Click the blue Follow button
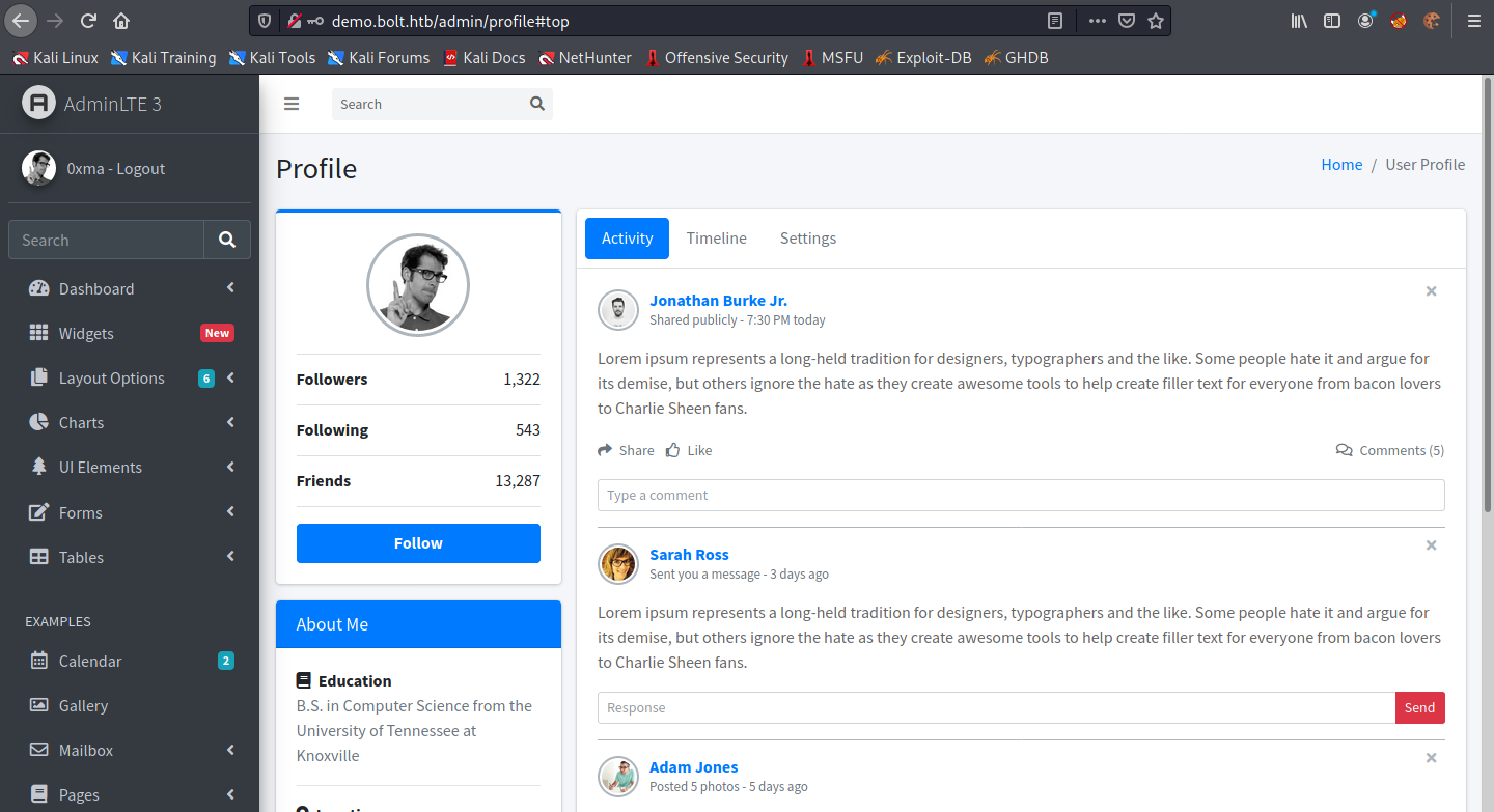 coord(418,543)
